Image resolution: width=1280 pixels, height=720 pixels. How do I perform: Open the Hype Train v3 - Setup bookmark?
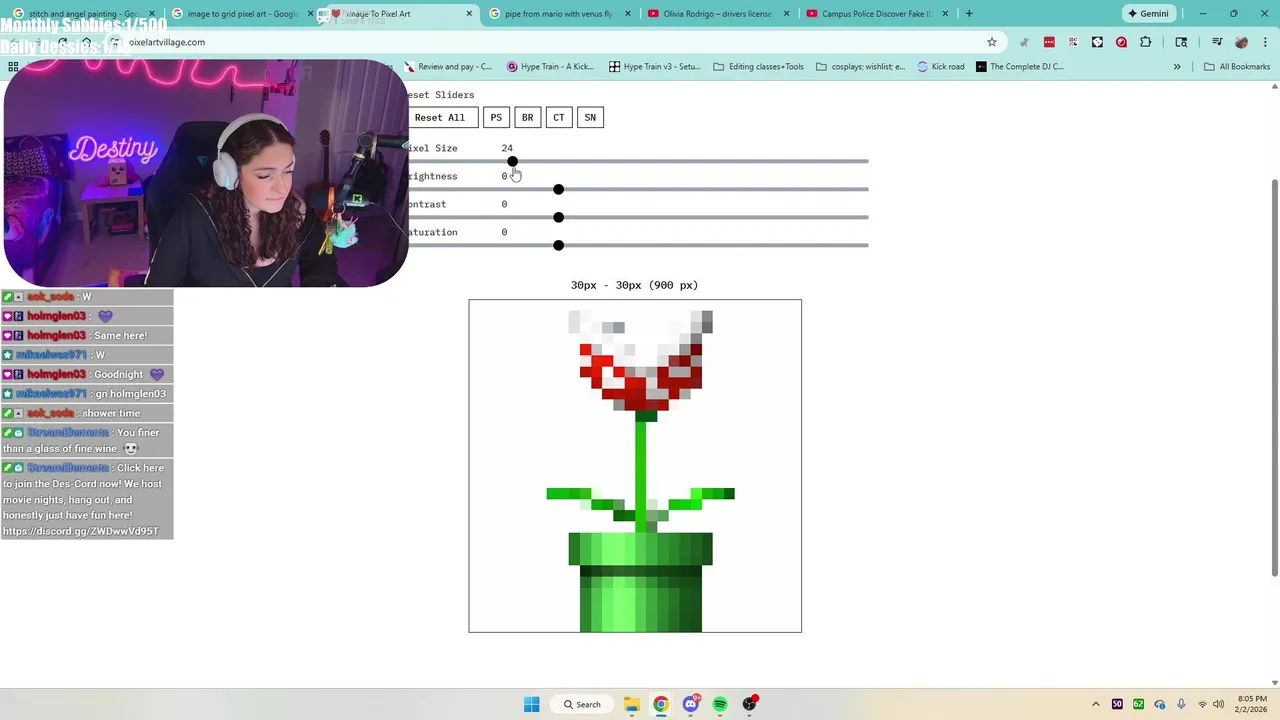point(655,67)
